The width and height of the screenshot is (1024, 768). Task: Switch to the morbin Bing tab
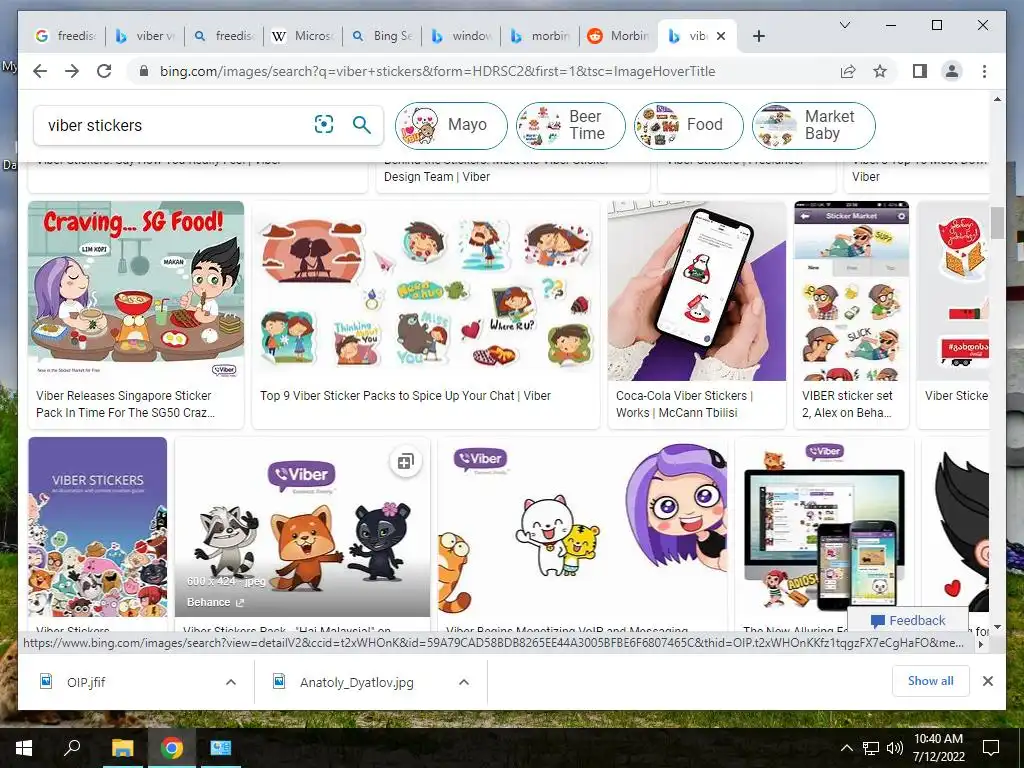(540, 36)
